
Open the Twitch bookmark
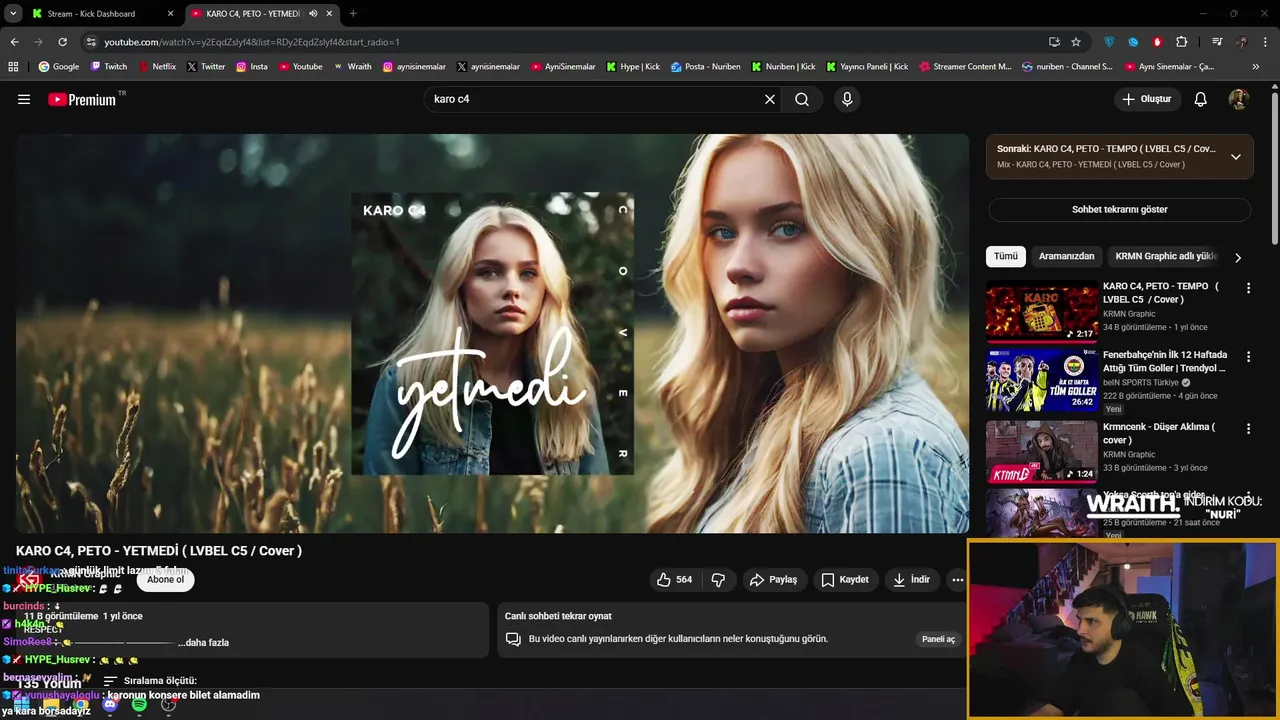[109, 66]
